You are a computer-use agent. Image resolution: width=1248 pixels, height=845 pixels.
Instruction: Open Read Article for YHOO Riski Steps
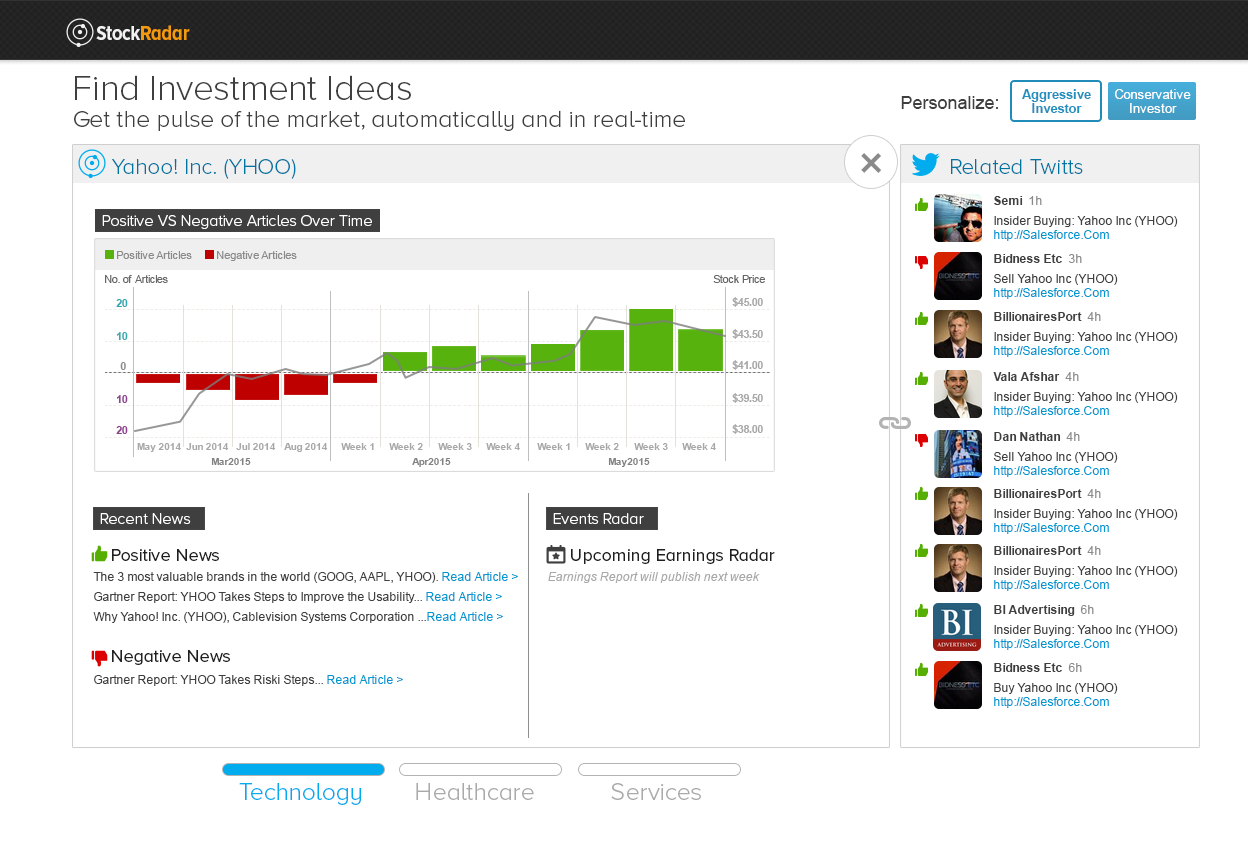pos(364,680)
